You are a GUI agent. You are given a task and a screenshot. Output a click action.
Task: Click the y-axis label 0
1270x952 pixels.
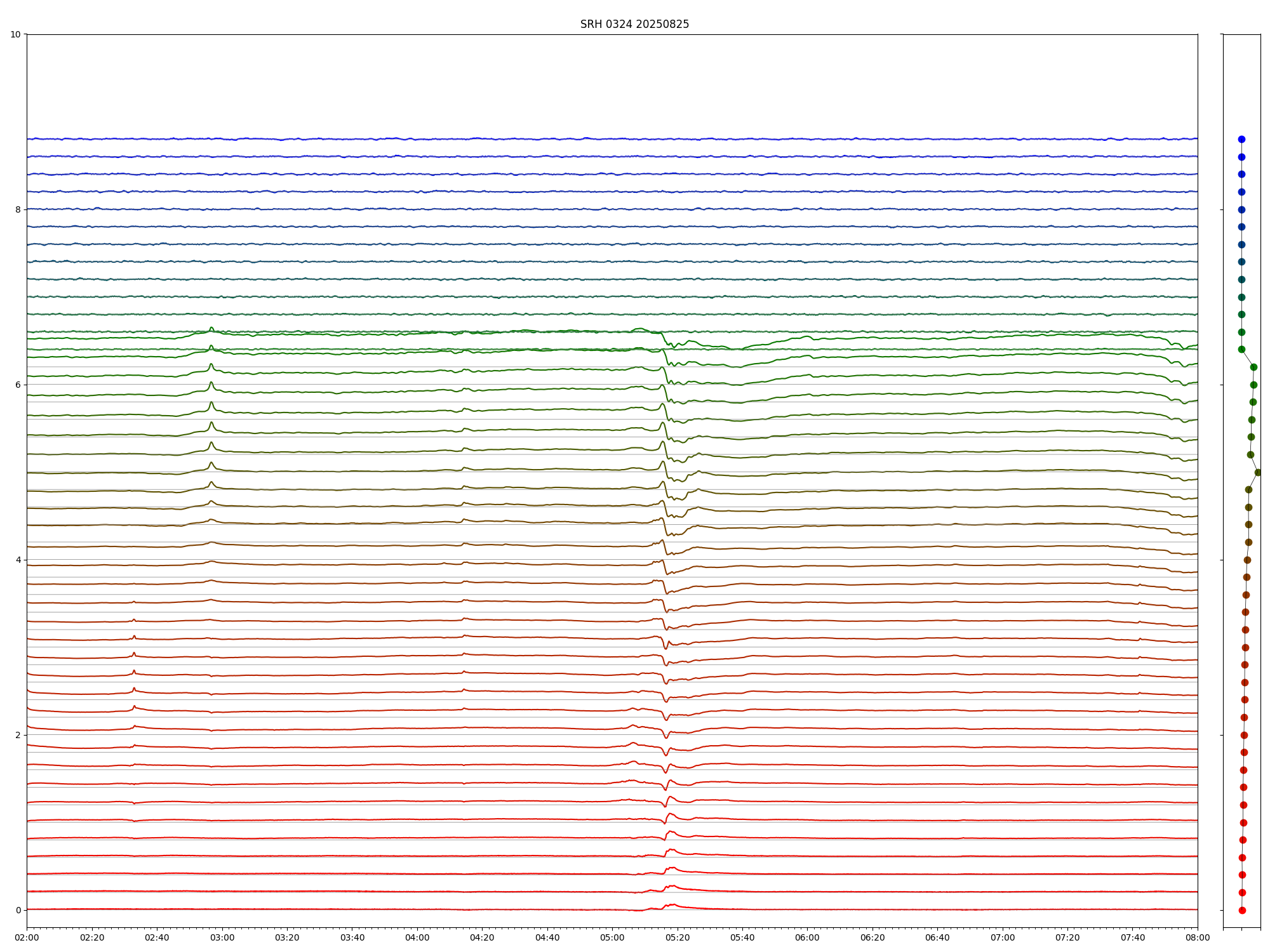point(18,910)
